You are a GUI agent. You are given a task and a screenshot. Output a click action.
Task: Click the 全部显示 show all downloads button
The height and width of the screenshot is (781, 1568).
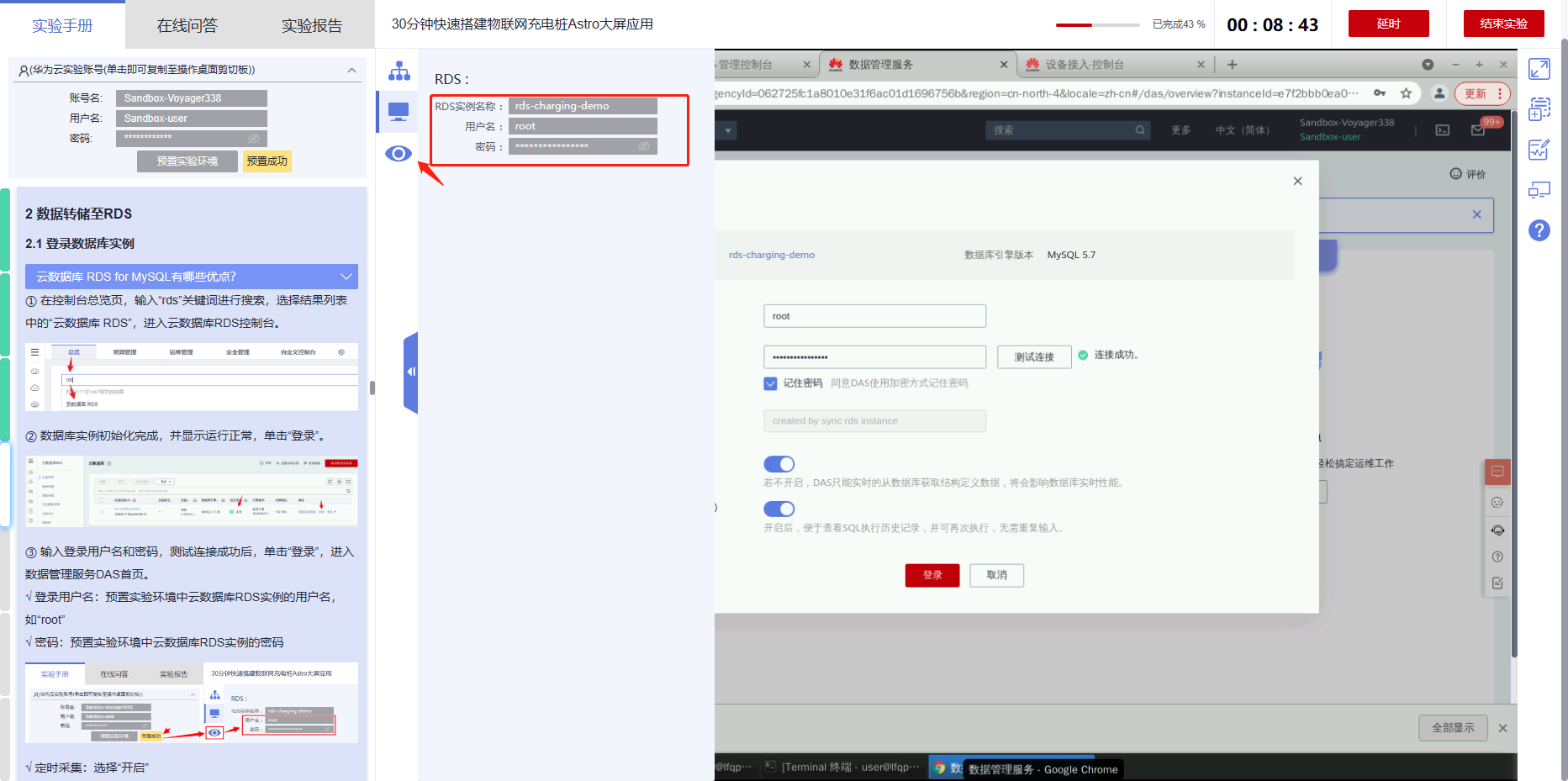(1454, 728)
